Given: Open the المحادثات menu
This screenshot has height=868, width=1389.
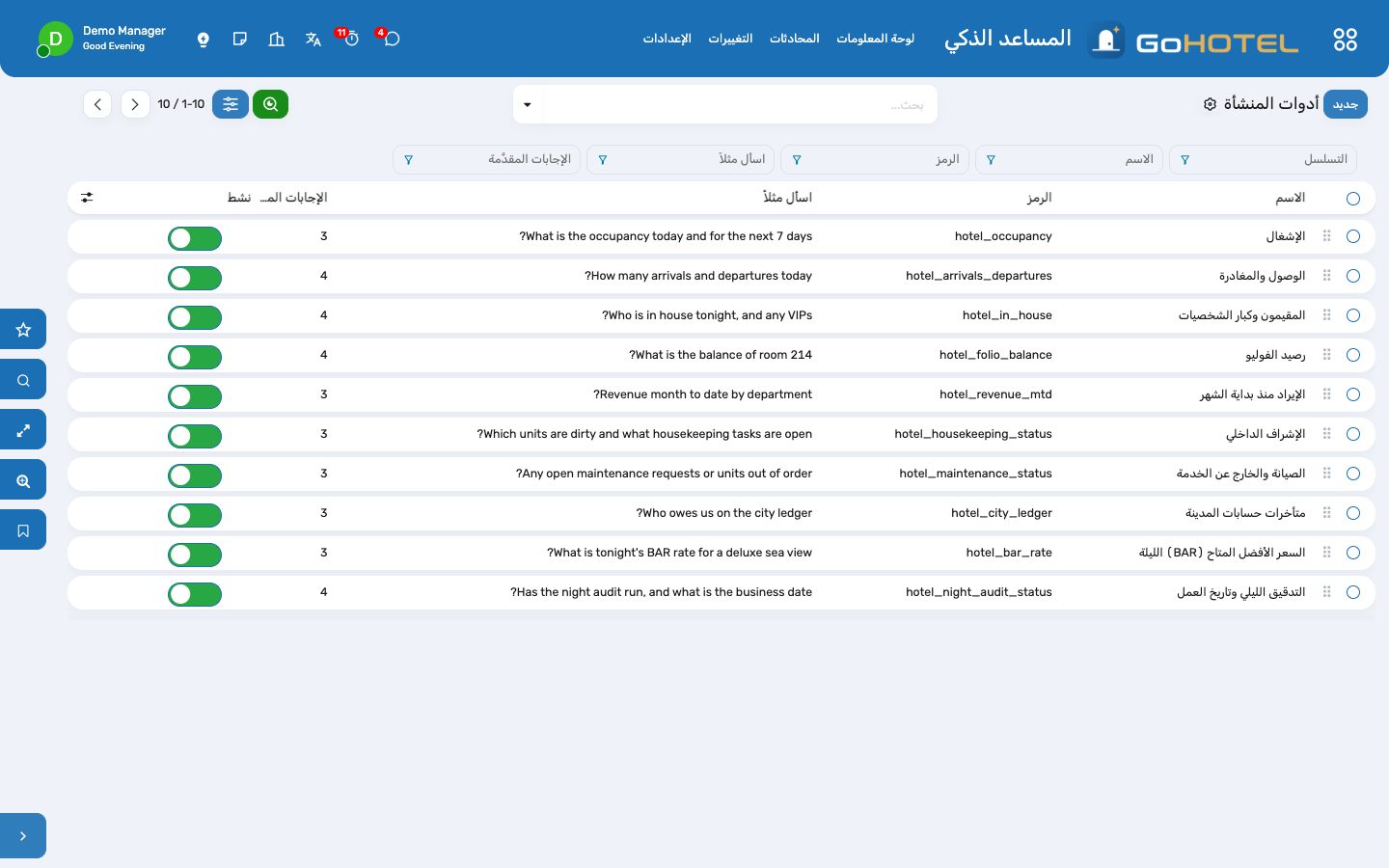Looking at the screenshot, I should 794,39.
